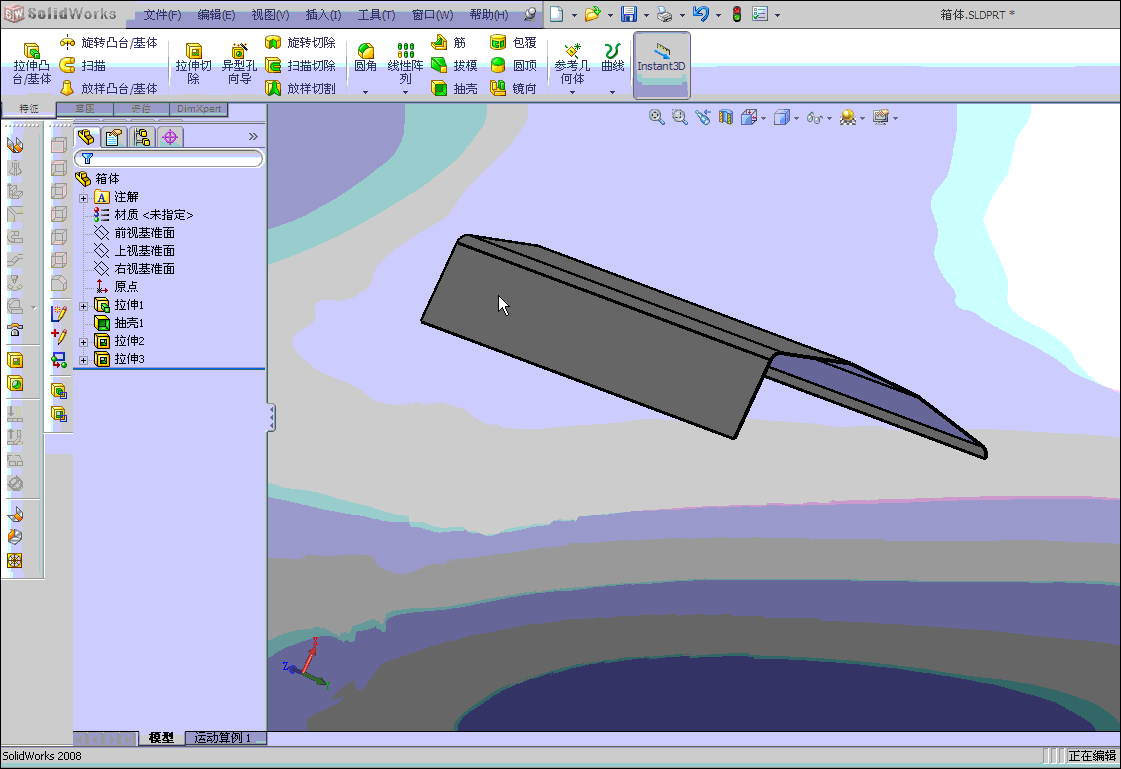The width and height of the screenshot is (1121, 769).
Task: Select the Dome (圆顶) feature
Action: tap(513, 66)
